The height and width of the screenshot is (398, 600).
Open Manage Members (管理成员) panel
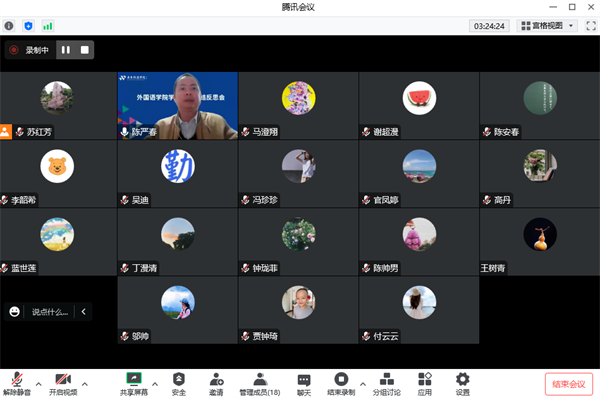(260, 384)
